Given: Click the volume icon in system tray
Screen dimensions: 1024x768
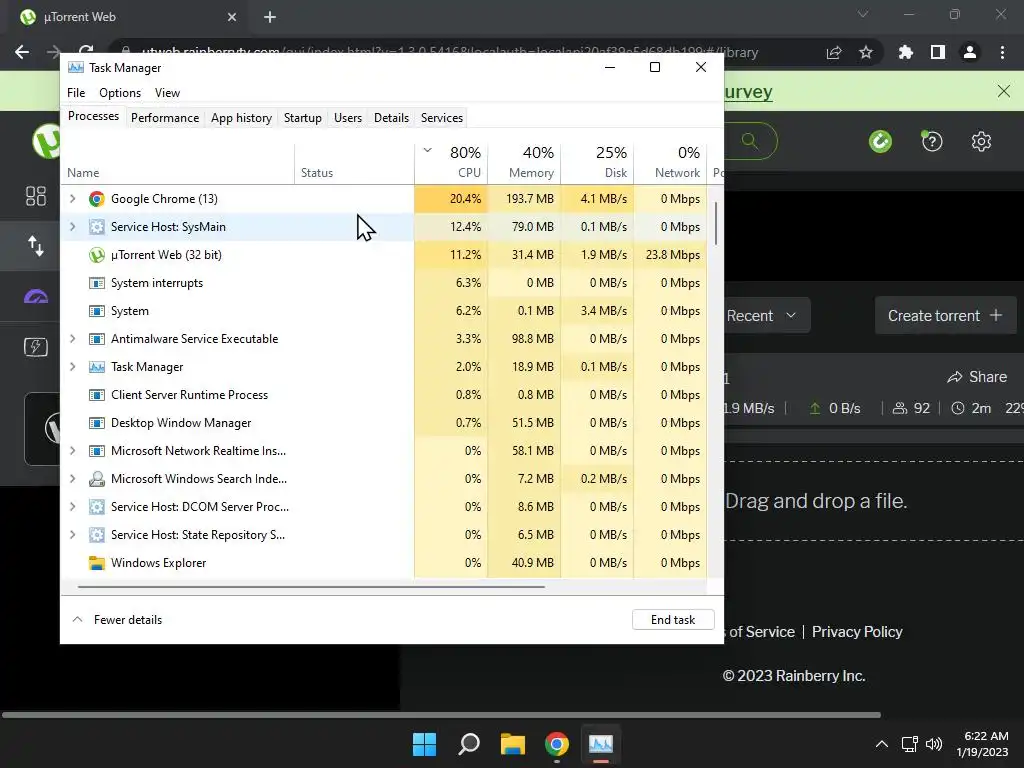Looking at the screenshot, I should (x=935, y=744).
